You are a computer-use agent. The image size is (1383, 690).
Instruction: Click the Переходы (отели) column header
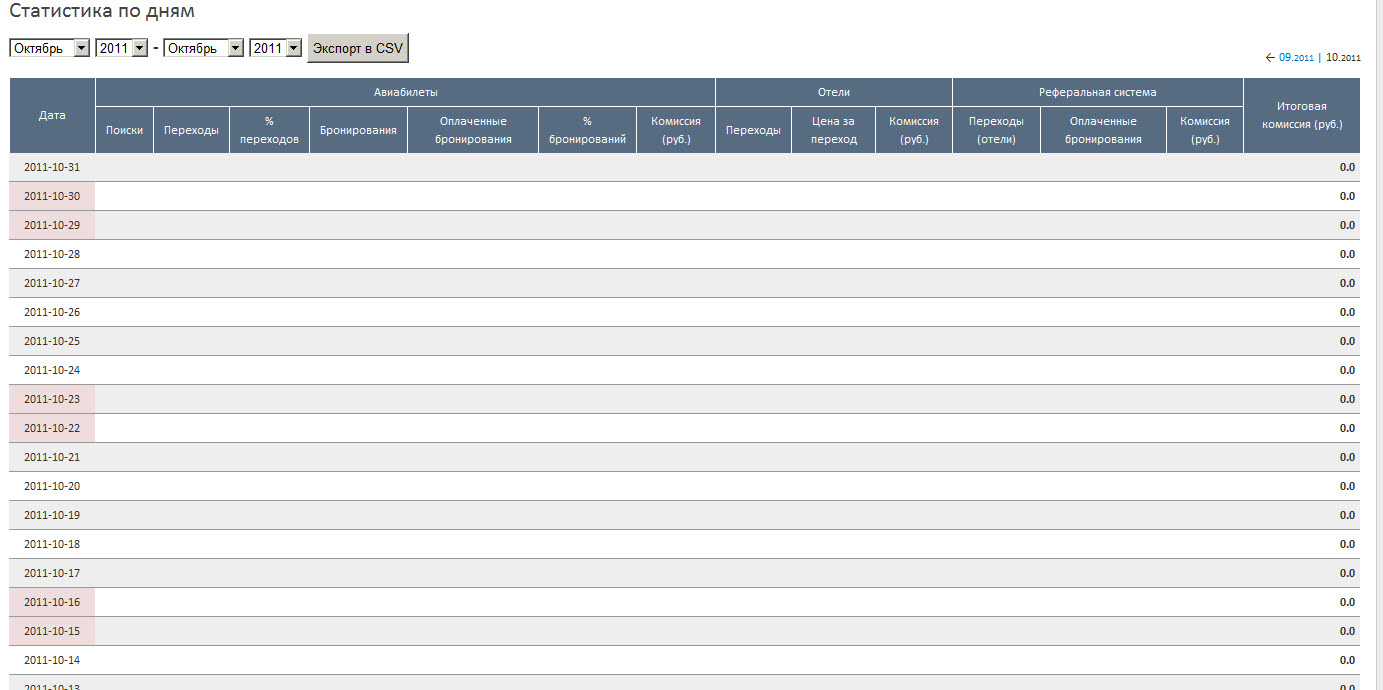pyautogui.click(x=996, y=131)
